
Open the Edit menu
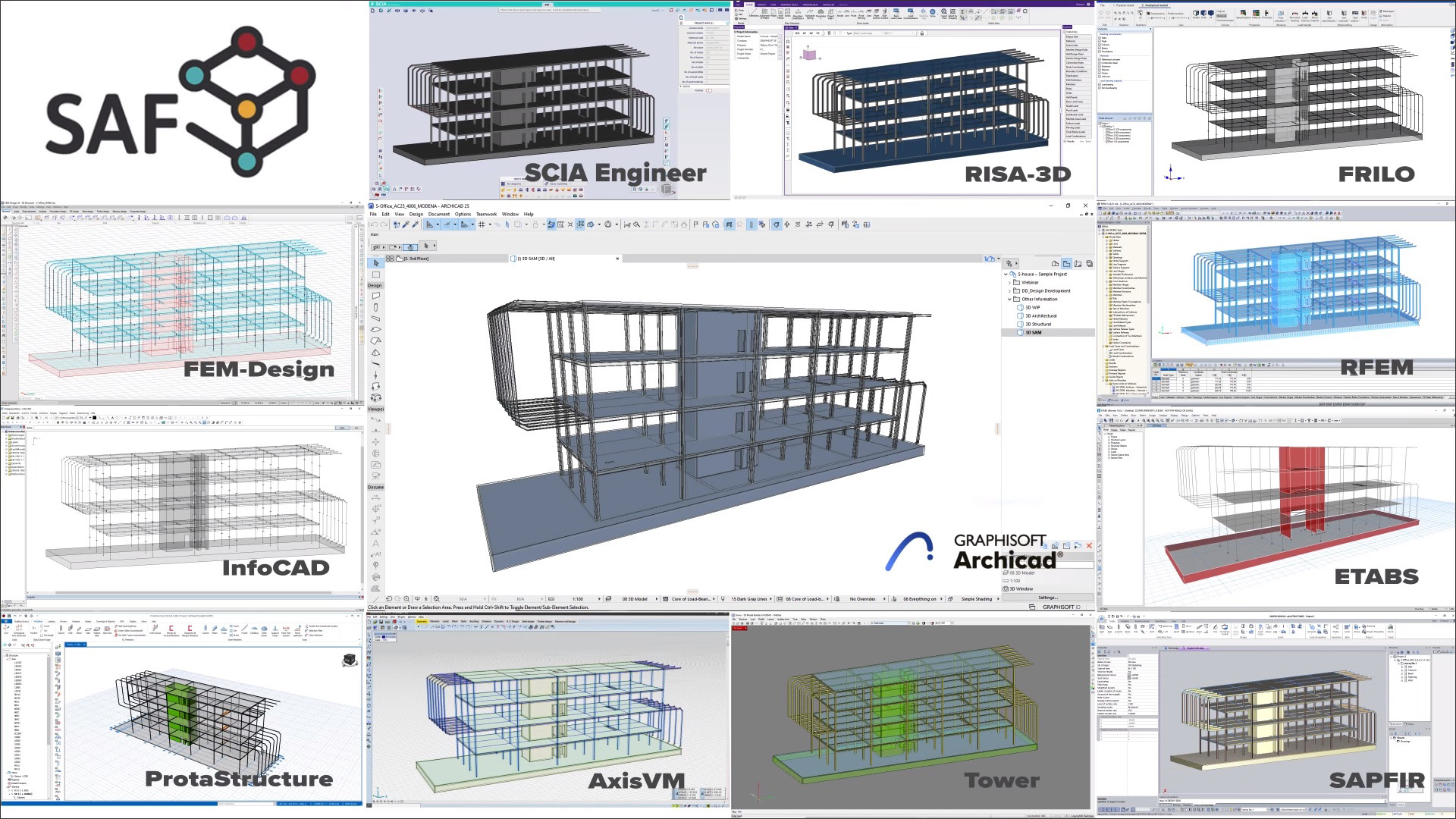pos(386,214)
